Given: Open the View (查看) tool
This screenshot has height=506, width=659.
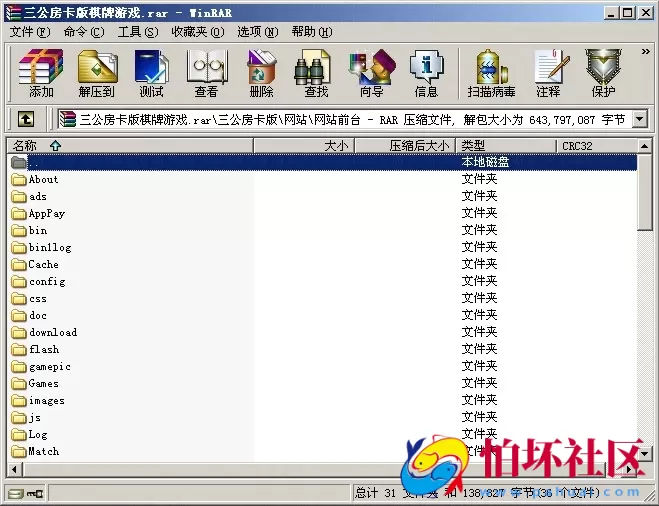Looking at the screenshot, I should pos(206,74).
